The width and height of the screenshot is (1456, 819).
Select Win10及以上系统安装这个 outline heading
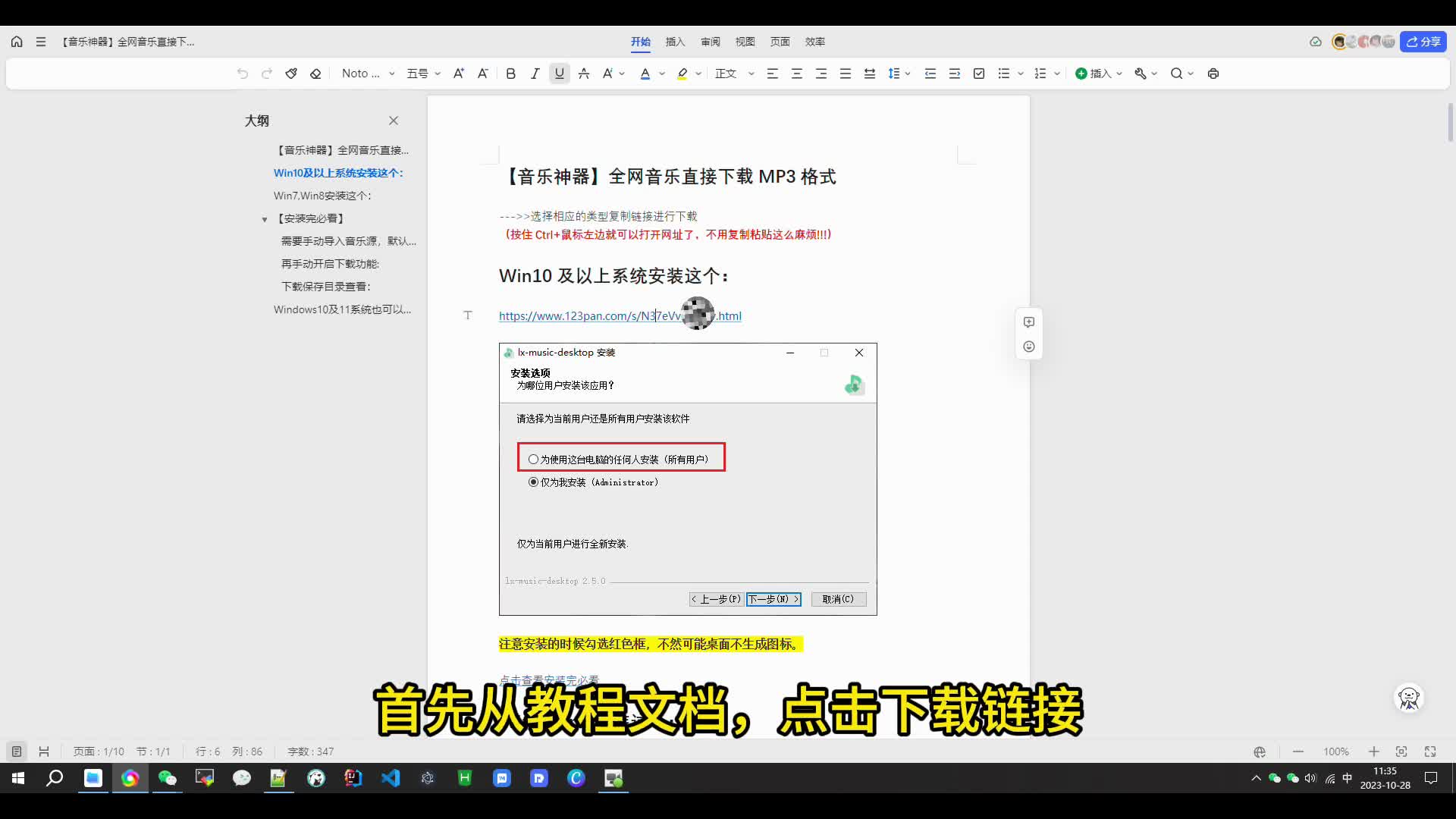338,173
